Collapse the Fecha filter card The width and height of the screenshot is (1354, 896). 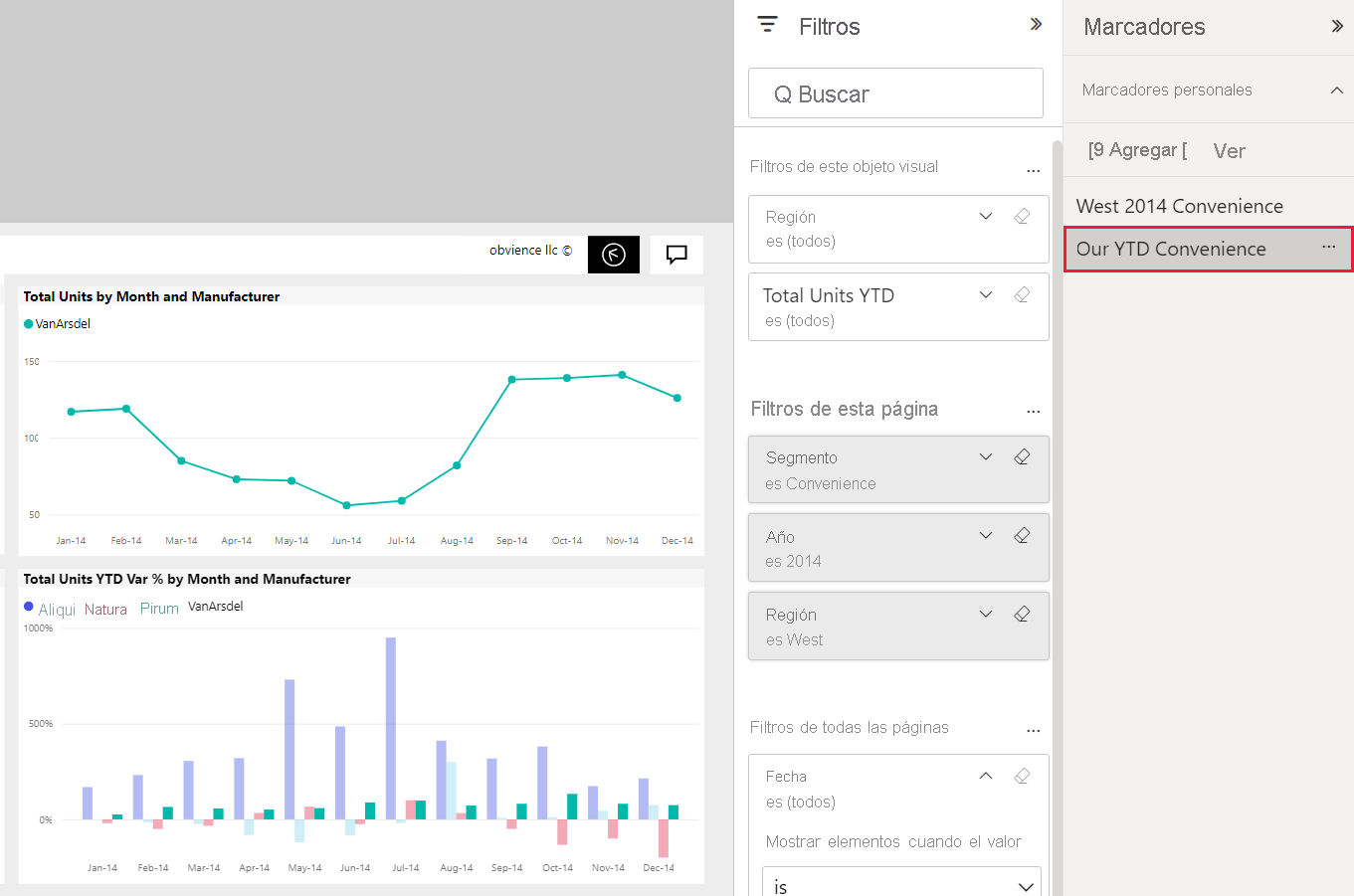coord(986,776)
